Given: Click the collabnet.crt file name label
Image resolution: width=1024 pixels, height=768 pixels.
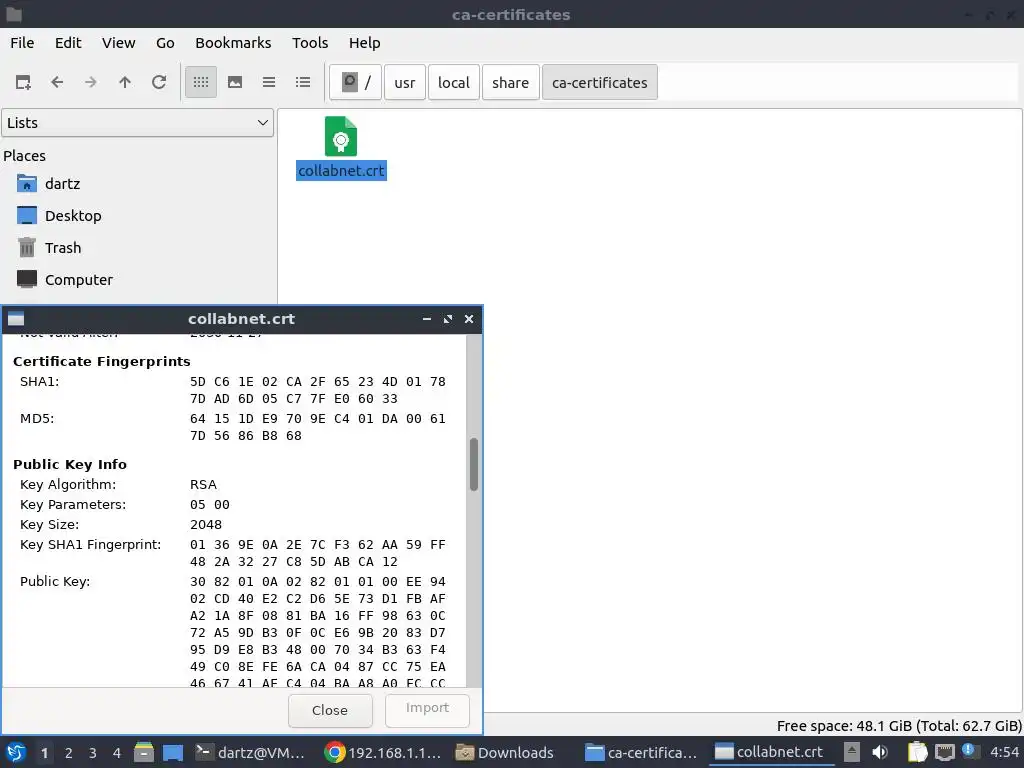Looking at the screenshot, I should click(341, 171).
